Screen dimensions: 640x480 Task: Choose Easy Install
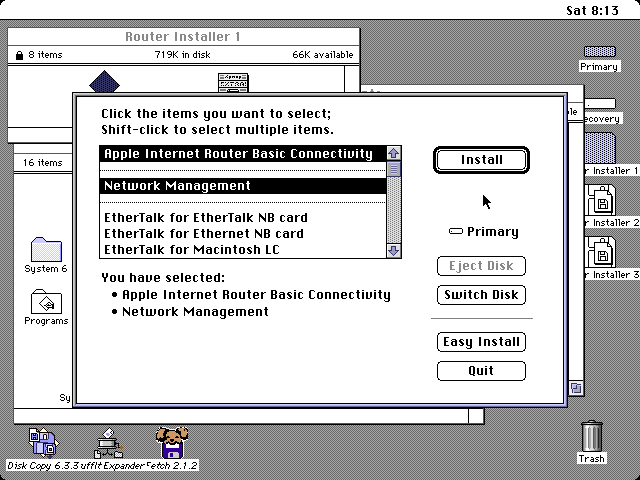481,342
